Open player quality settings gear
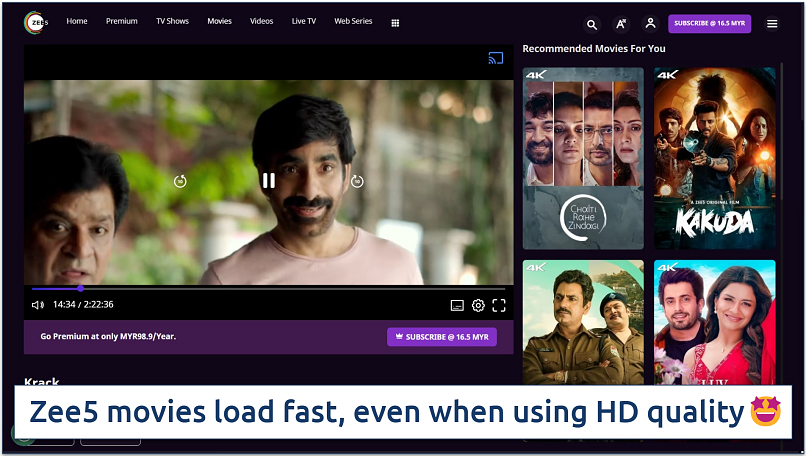Image resolution: width=806 pixels, height=456 pixels. pyautogui.click(x=478, y=305)
